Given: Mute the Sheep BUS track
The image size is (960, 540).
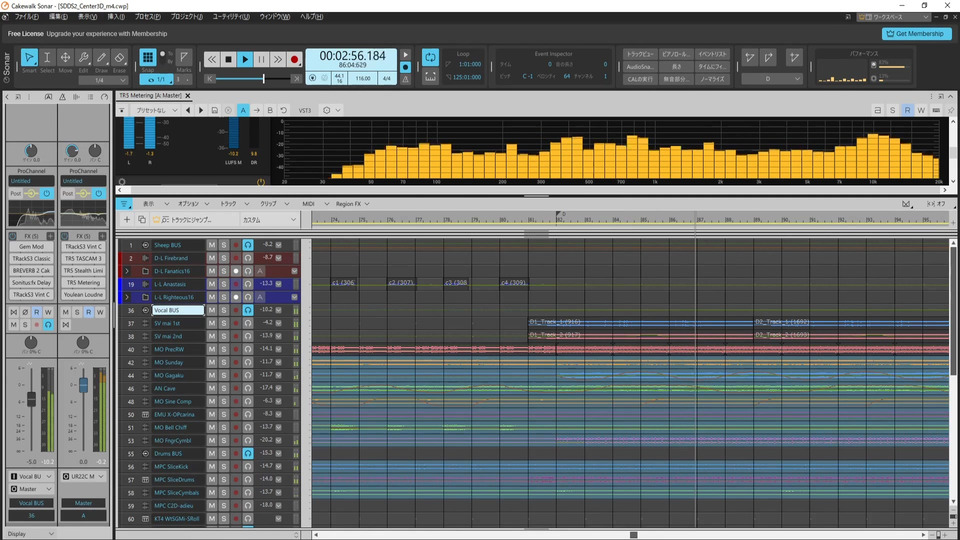Looking at the screenshot, I should (x=211, y=245).
